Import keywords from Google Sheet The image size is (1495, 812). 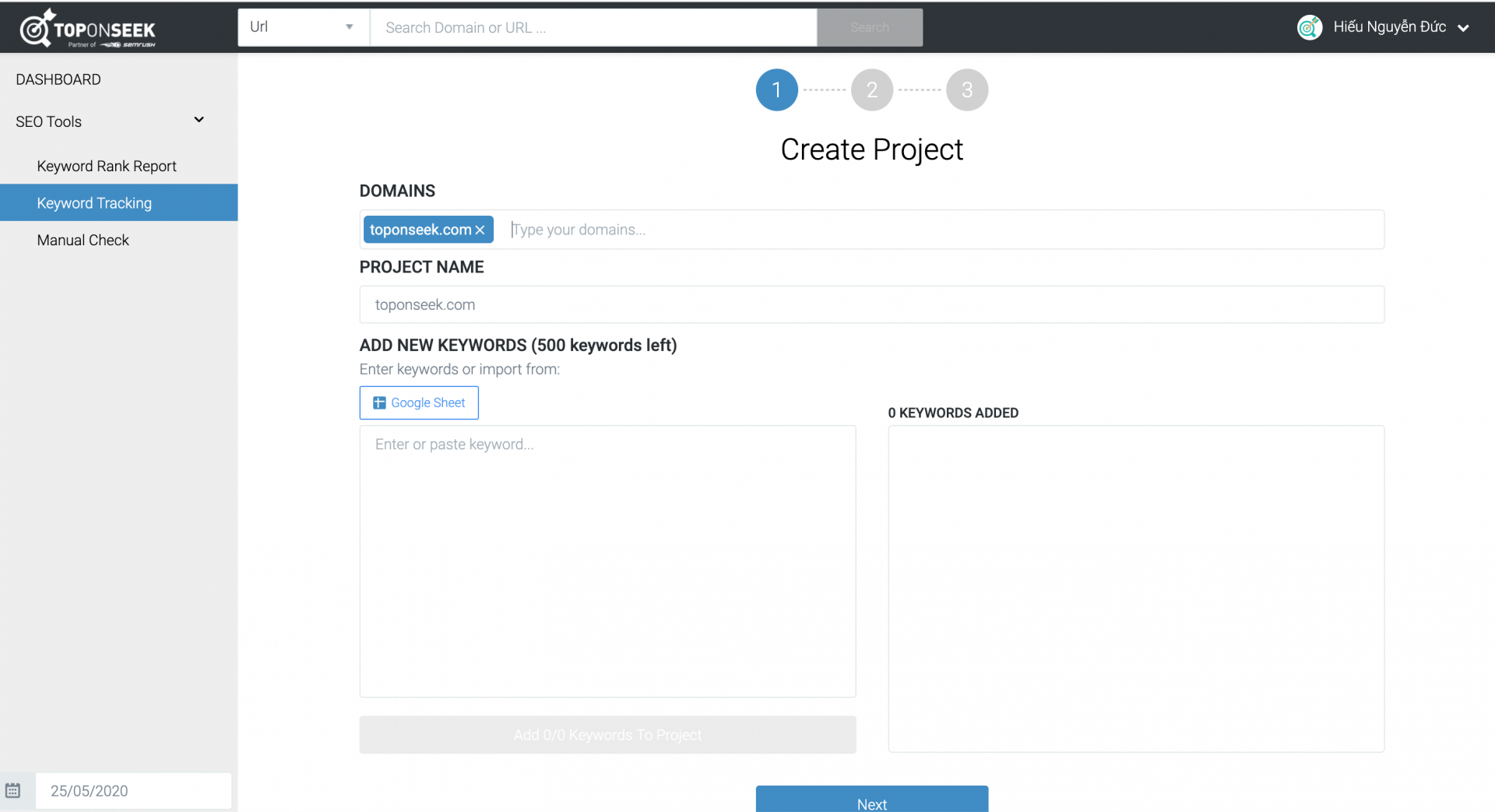coord(419,402)
